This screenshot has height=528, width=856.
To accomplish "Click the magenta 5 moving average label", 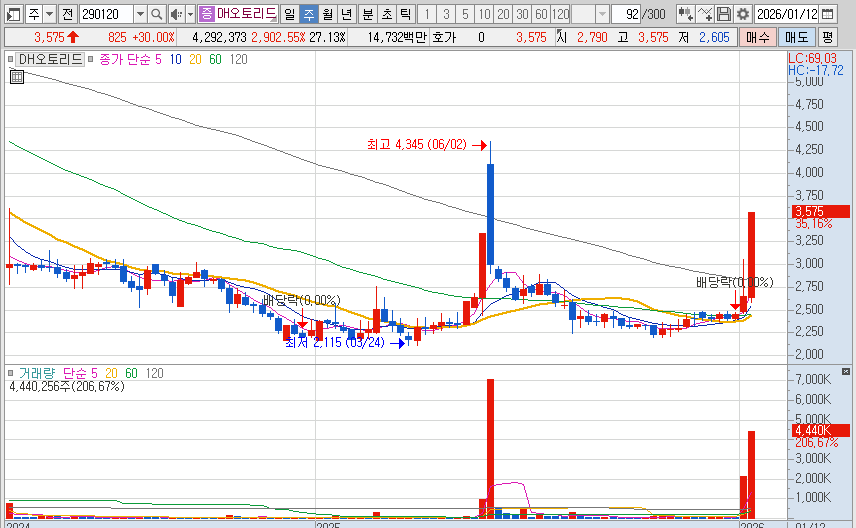I will (x=158, y=59).
